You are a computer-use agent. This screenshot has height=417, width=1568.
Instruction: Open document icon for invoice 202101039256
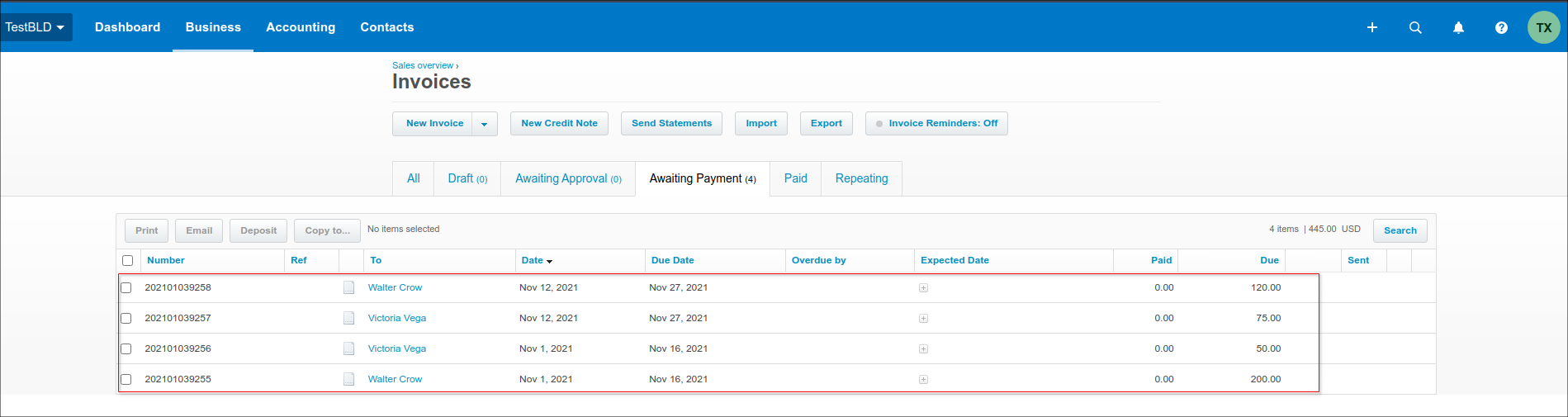[x=348, y=348]
